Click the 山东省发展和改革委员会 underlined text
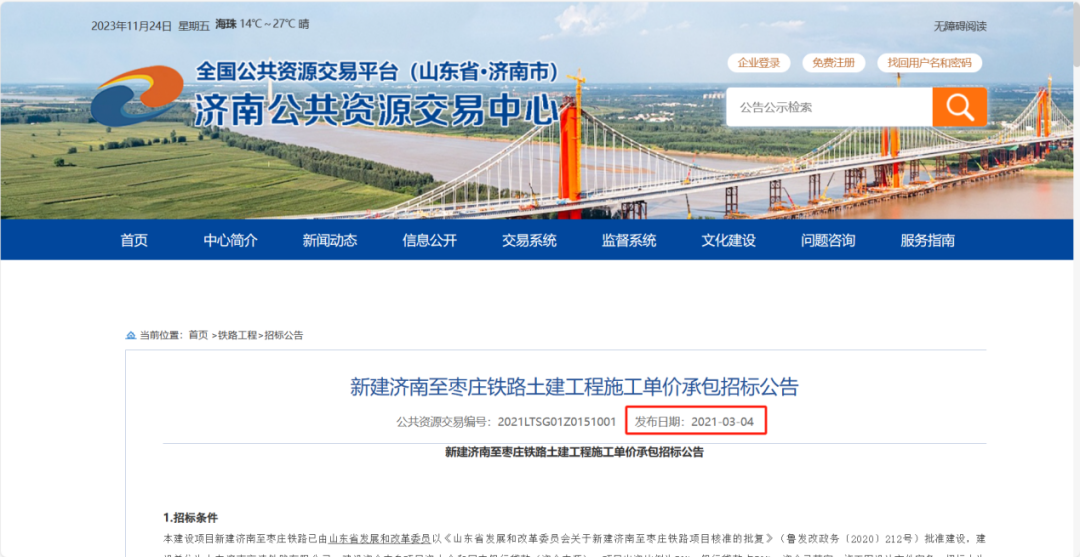The height and width of the screenshot is (557, 1080). point(380,538)
